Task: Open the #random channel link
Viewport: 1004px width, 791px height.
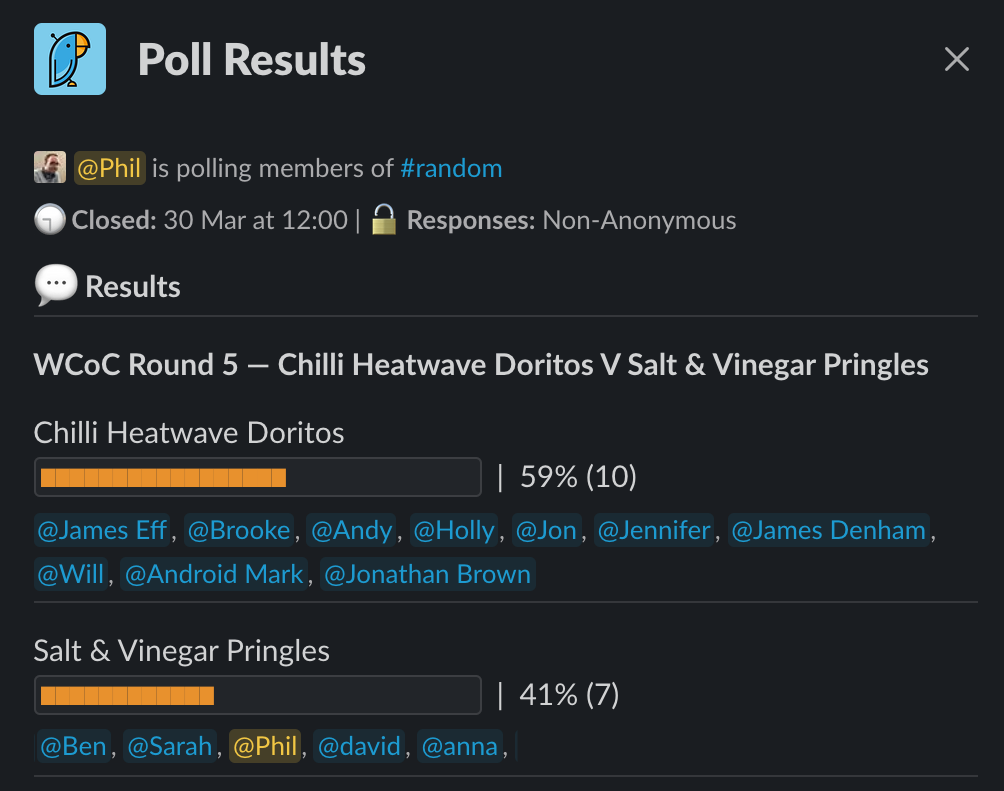Action: [x=451, y=168]
